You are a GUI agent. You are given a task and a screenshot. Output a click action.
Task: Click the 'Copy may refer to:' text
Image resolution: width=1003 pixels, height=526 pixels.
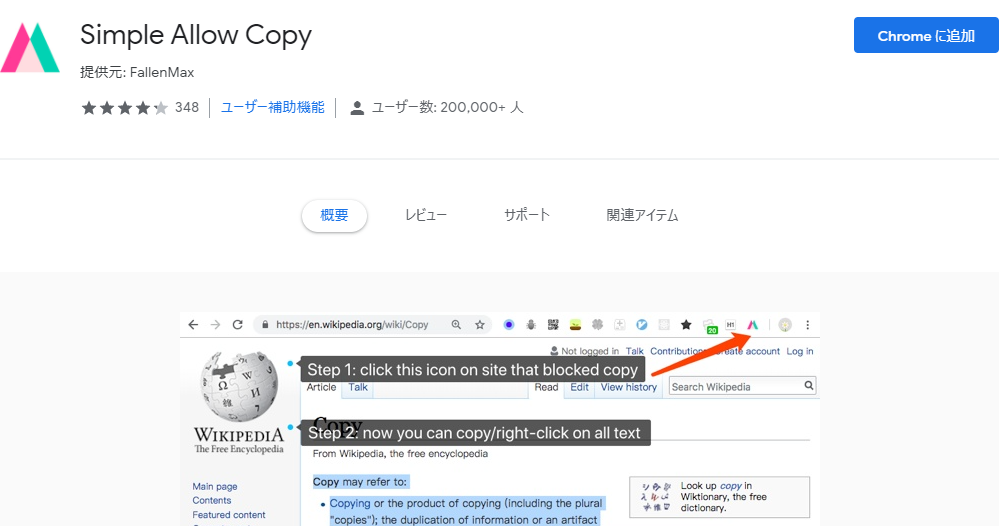point(359,482)
